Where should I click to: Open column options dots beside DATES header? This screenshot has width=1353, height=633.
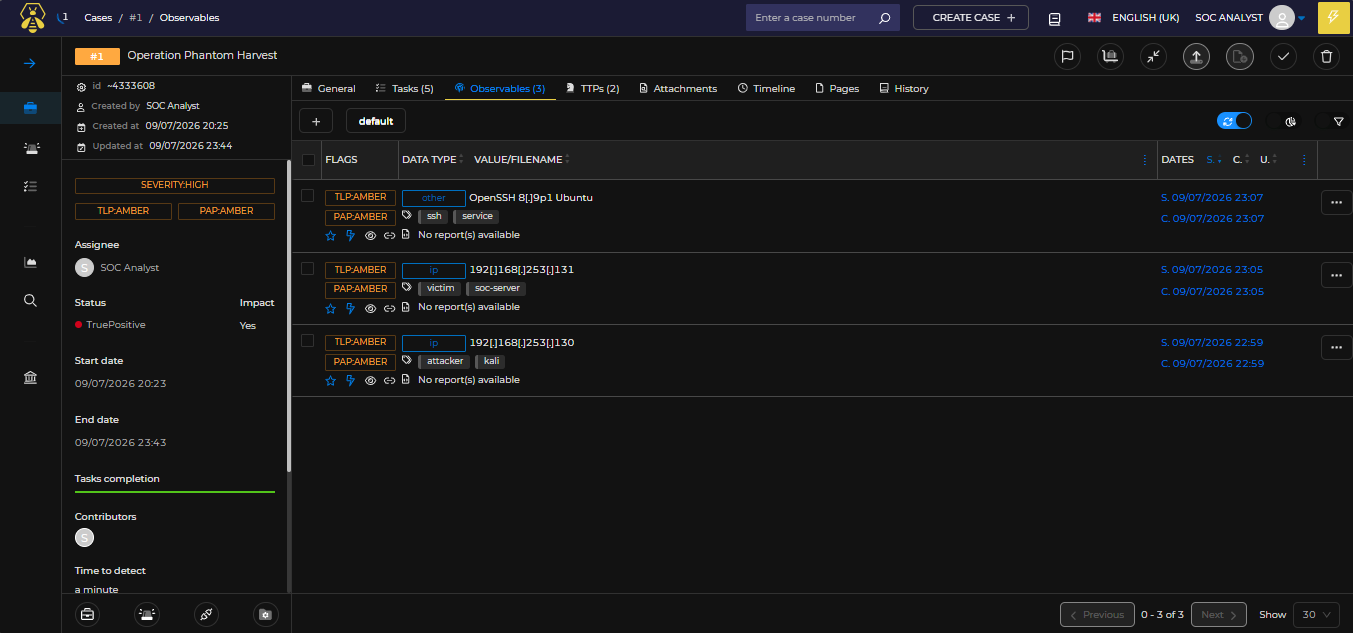tap(1304, 160)
